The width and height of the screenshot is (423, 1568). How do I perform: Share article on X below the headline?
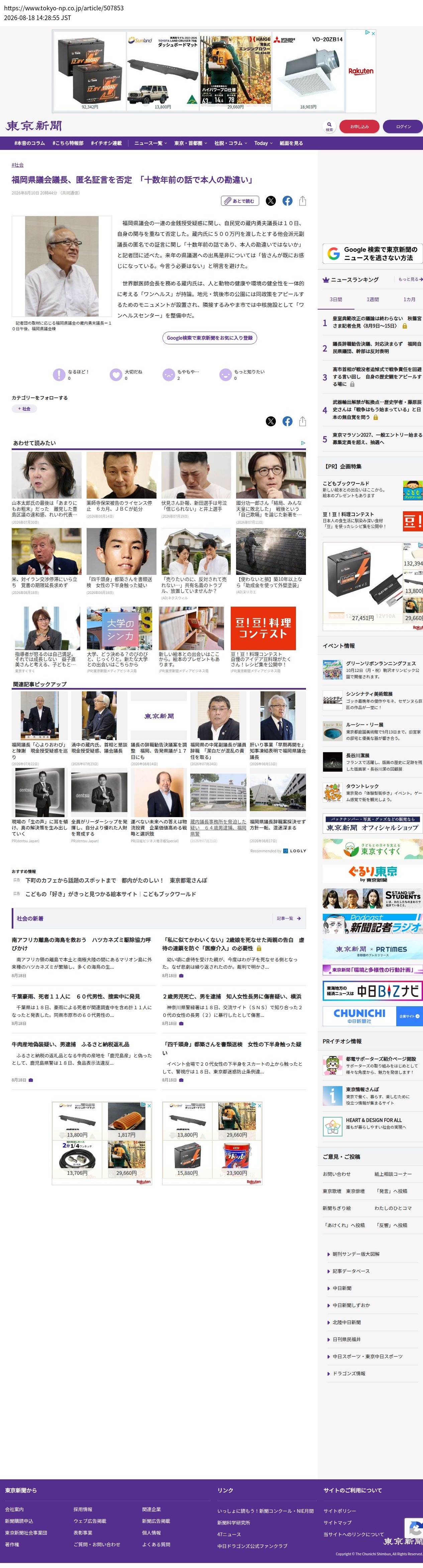click(x=271, y=201)
